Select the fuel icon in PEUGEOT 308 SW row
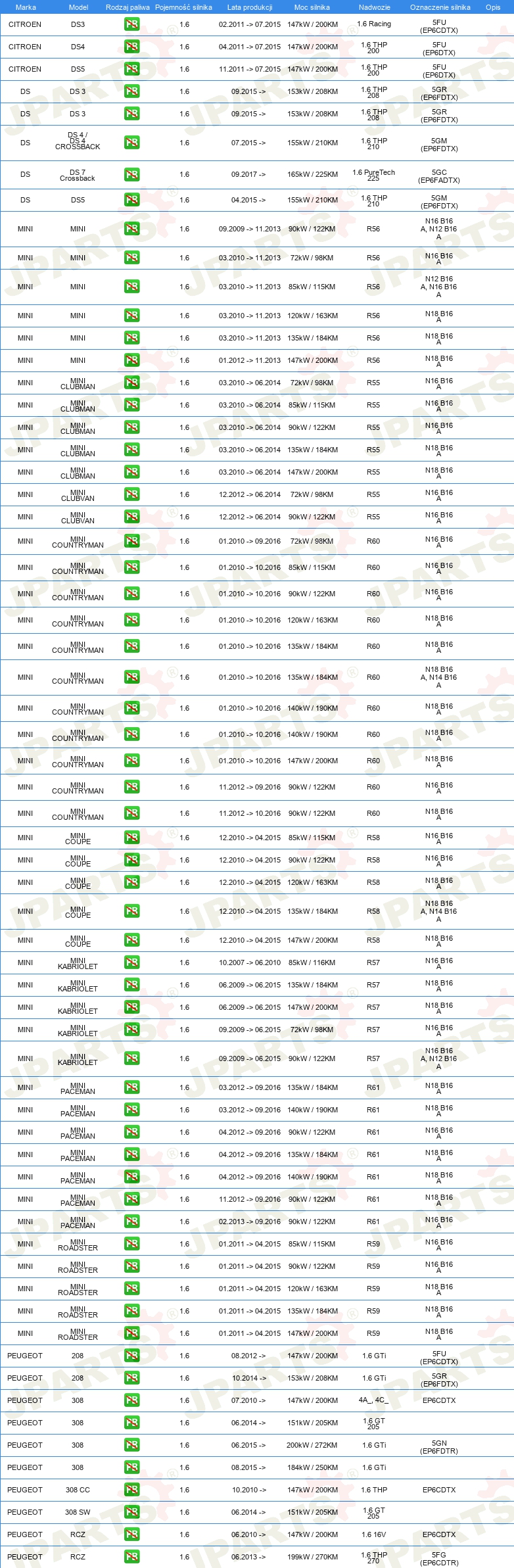This screenshot has width=514, height=1568. tap(131, 1512)
